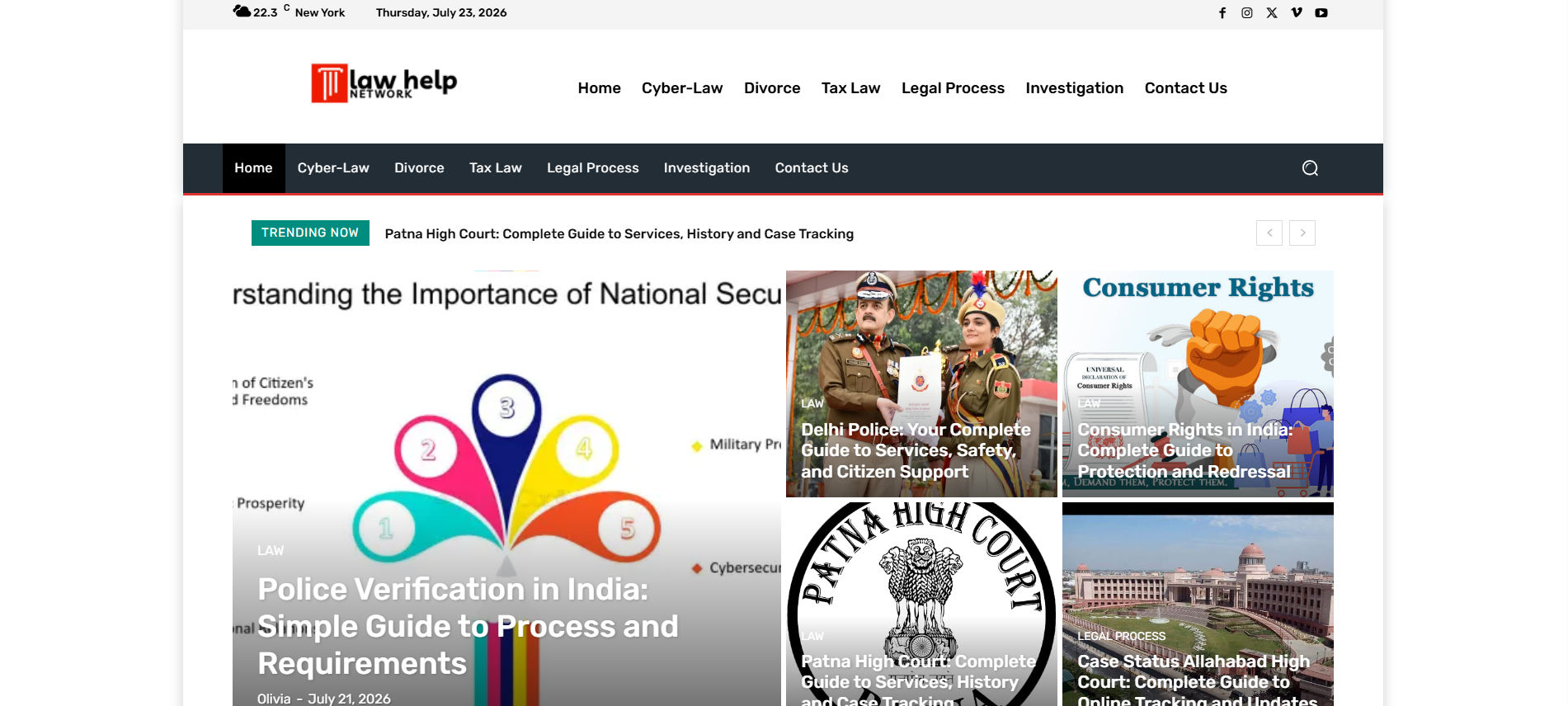Open the Police Verification in India article

point(468,626)
